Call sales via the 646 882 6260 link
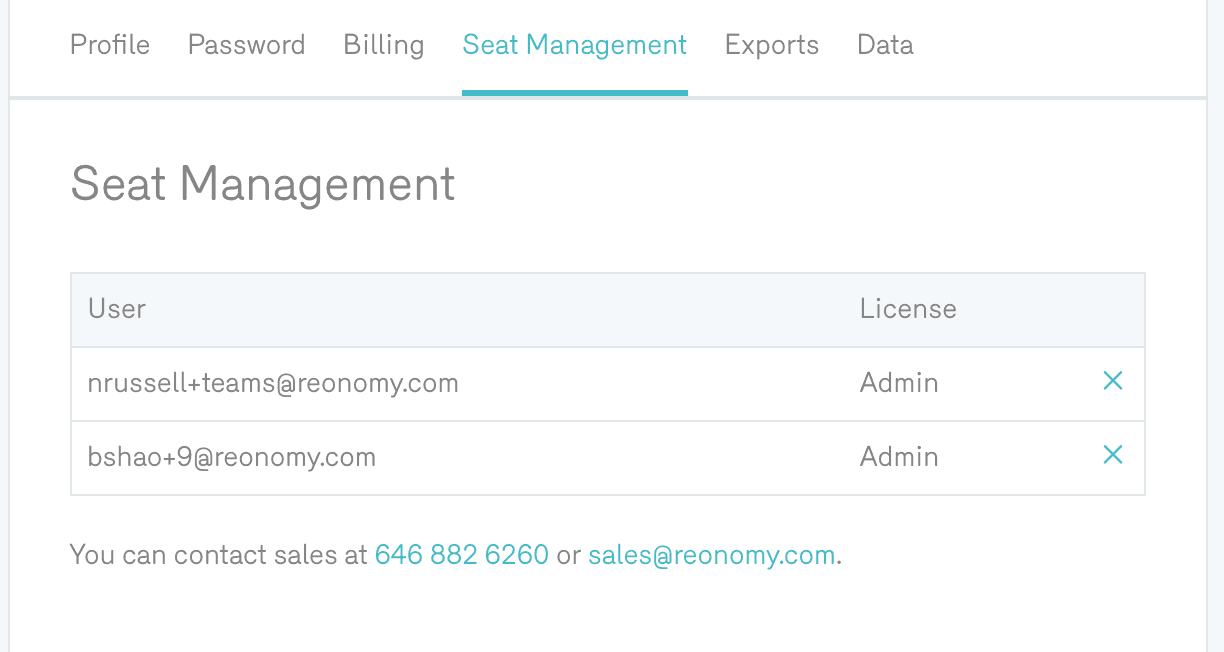 click(461, 555)
